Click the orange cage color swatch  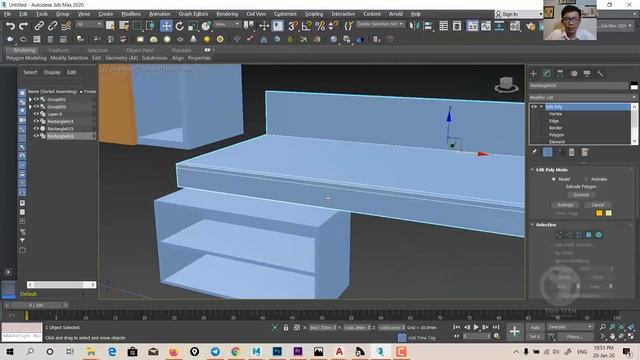point(599,213)
